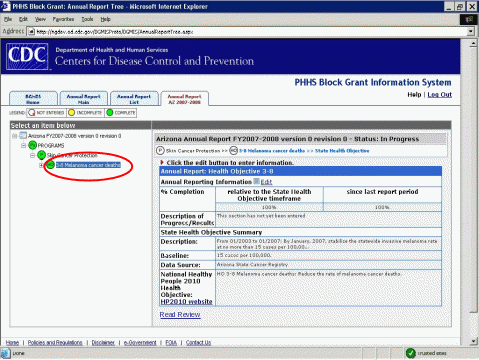Click the green Skin Cancer Protection icon

(41, 155)
